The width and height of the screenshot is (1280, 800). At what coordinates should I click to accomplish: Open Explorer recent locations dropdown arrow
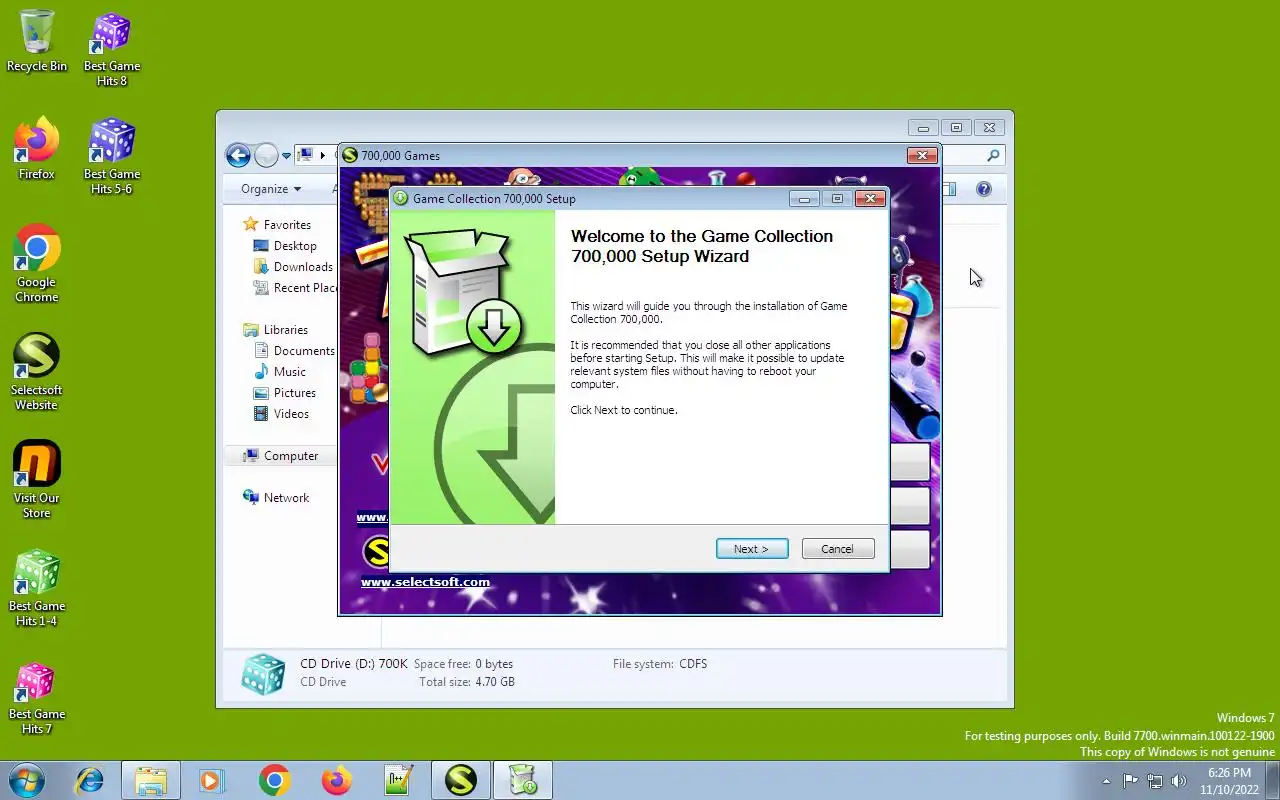pyautogui.click(x=286, y=156)
